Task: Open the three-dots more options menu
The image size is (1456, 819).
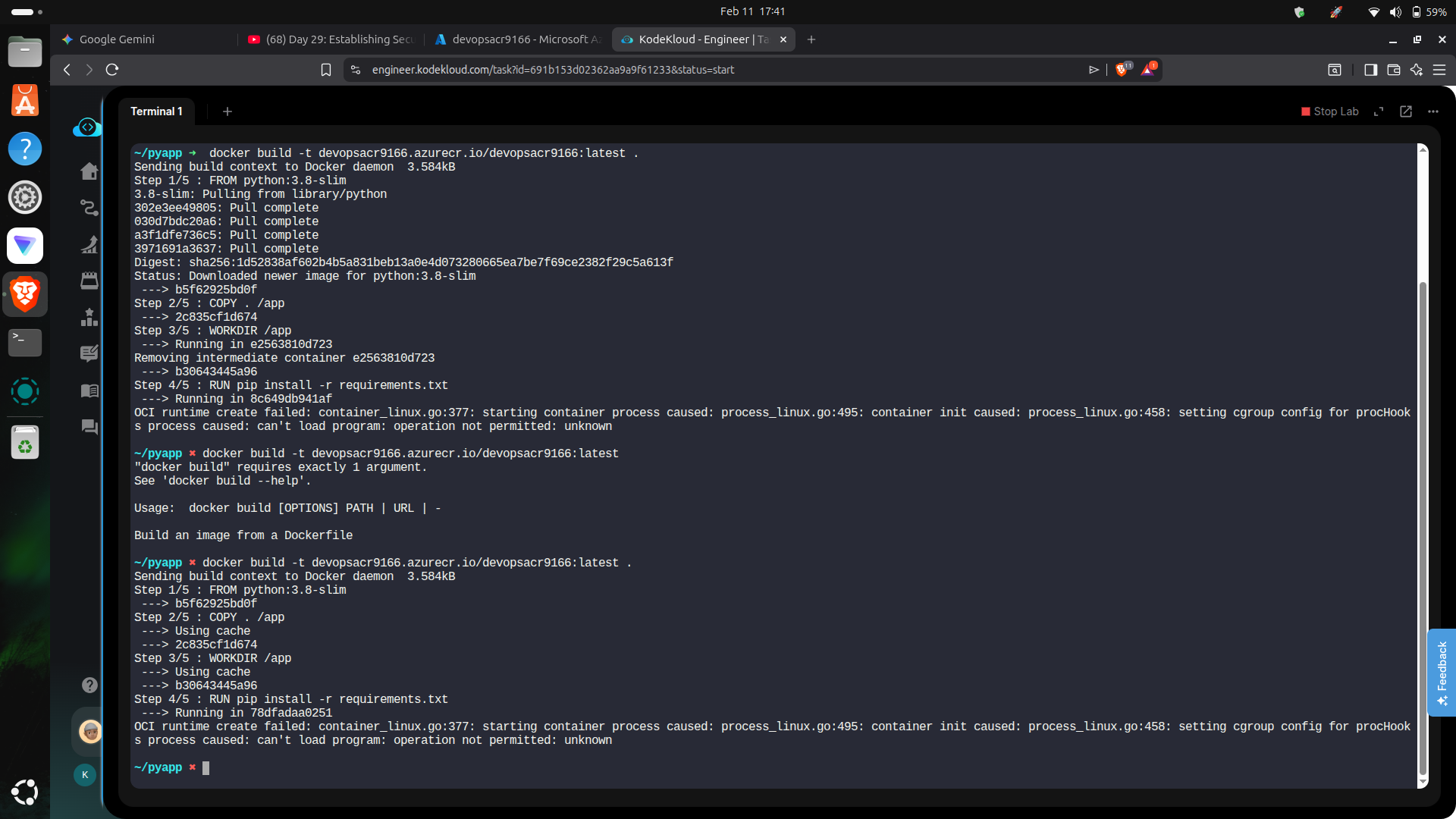Action: click(x=1433, y=111)
